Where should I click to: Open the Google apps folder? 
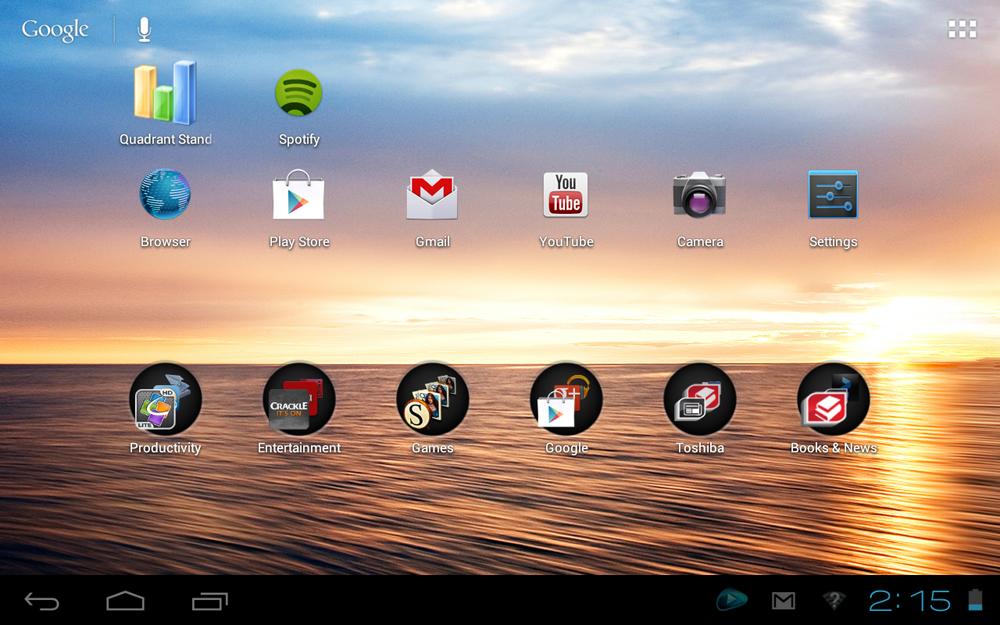[x=566, y=400]
